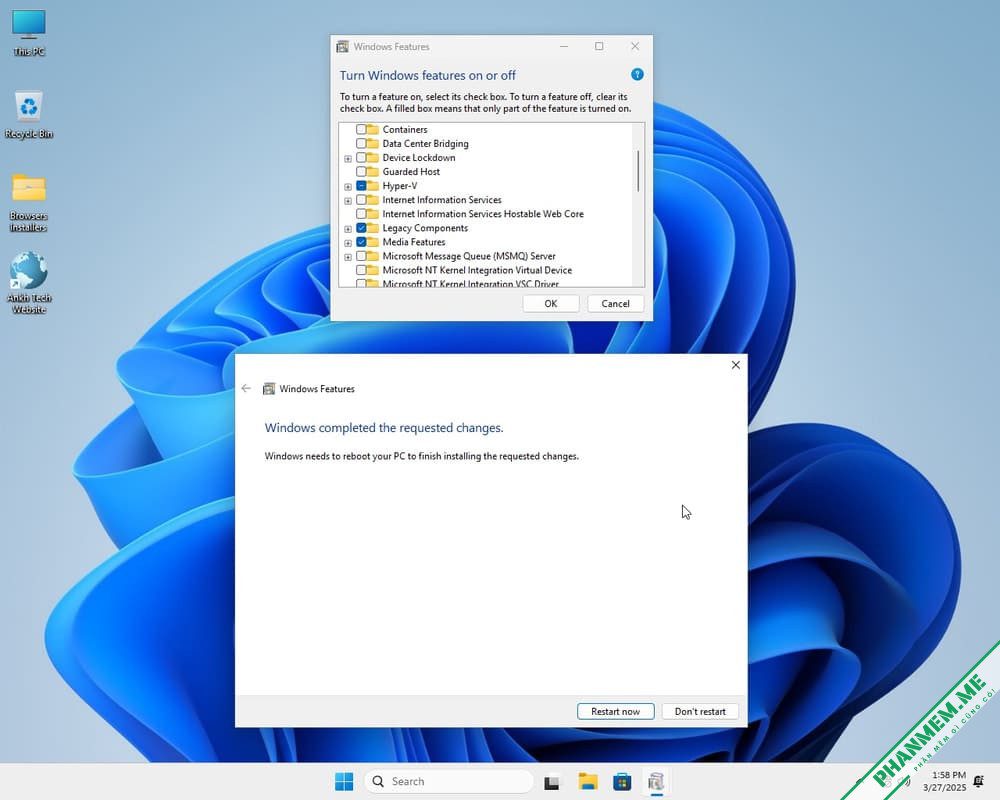Click the Media Features folder icon
Image resolution: width=1000 pixels, height=800 pixels.
pos(372,242)
